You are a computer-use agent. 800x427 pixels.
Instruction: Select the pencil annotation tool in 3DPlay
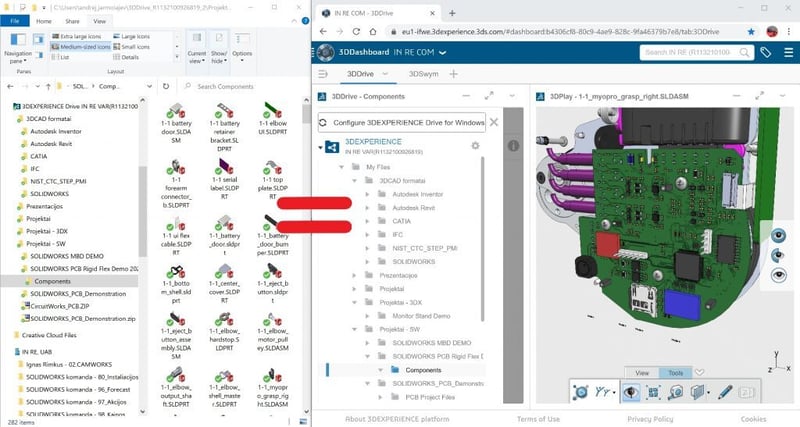pyautogui.click(x=725, y=392)
